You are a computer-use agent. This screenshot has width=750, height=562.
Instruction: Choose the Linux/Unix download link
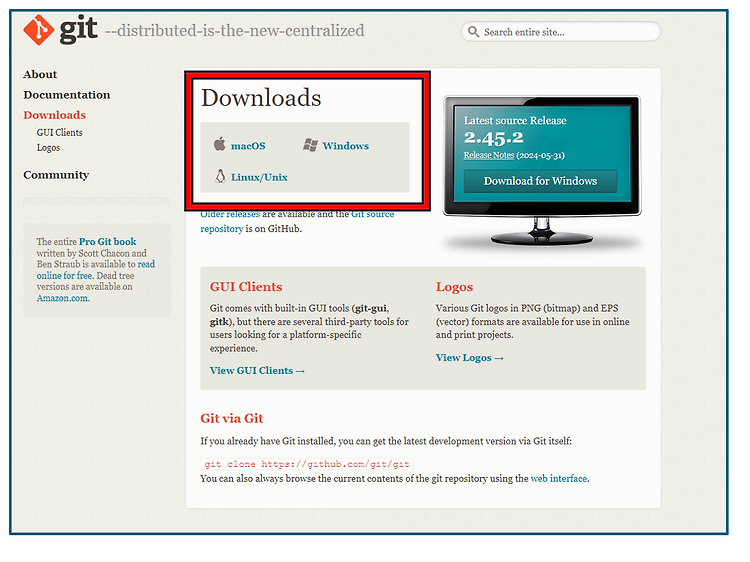259,177
